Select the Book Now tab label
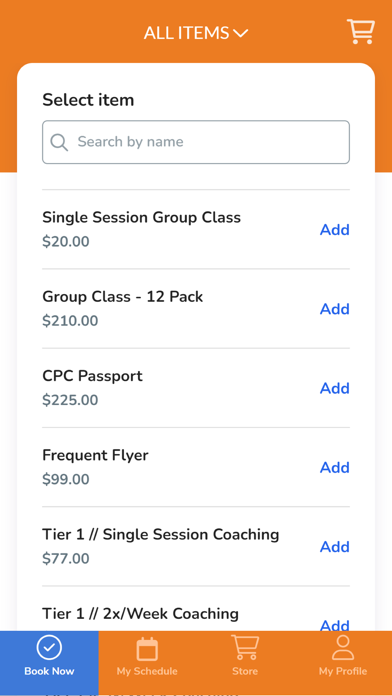Screen dimensions: 392x696 point(49,671)
